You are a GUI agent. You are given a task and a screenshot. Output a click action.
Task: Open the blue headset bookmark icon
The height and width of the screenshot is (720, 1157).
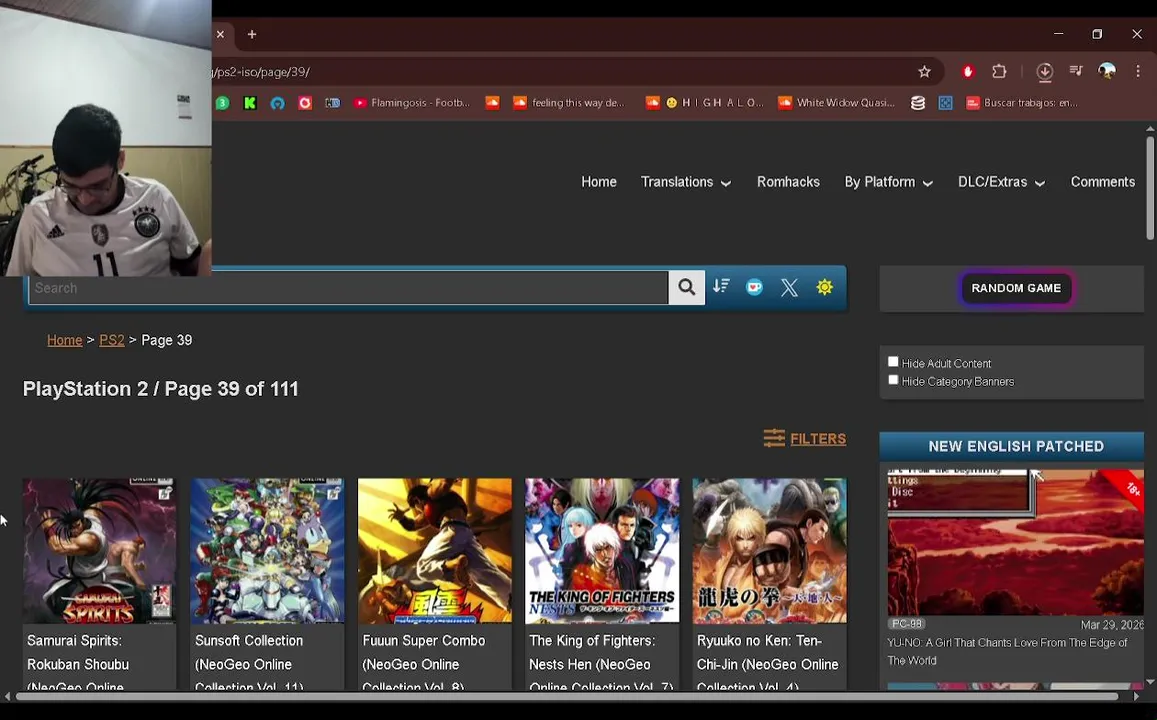pyautogui.click(x=277, y=103)
